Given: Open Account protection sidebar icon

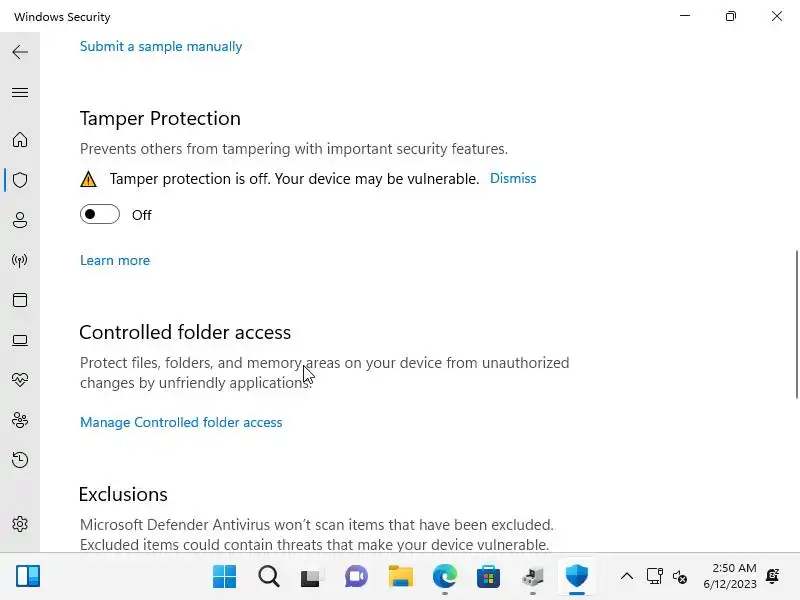Looking at the screenshot, I should click(x=20, y=220).
